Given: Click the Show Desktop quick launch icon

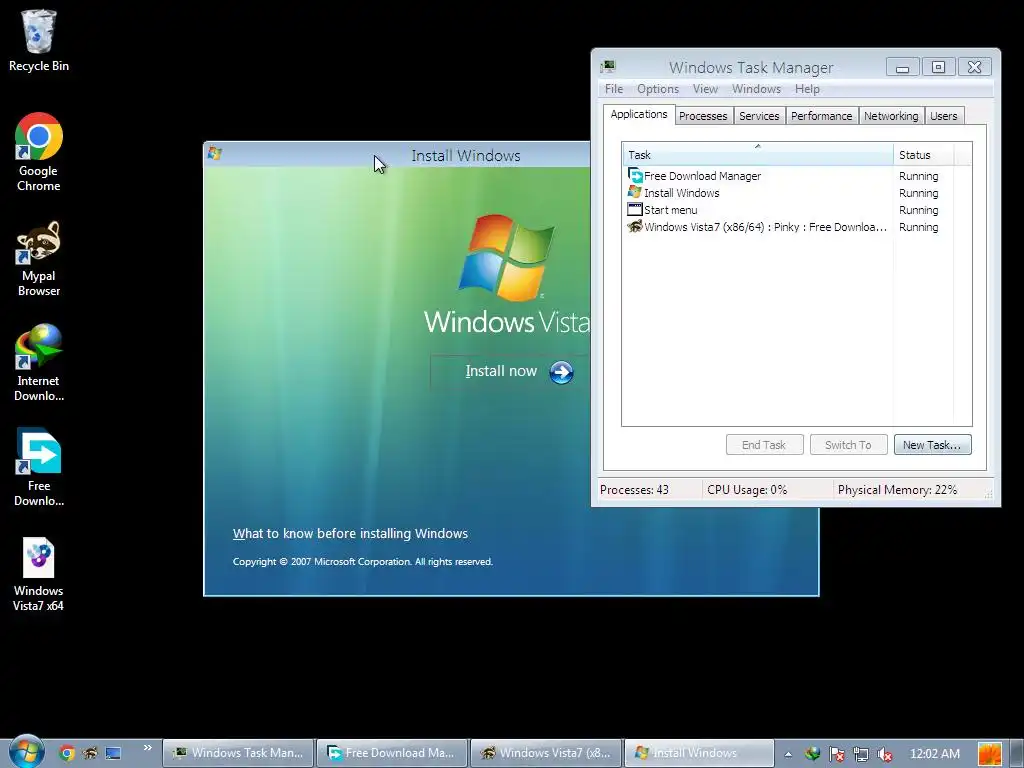Looking at the screenshot, I should (x=113, y=753).
